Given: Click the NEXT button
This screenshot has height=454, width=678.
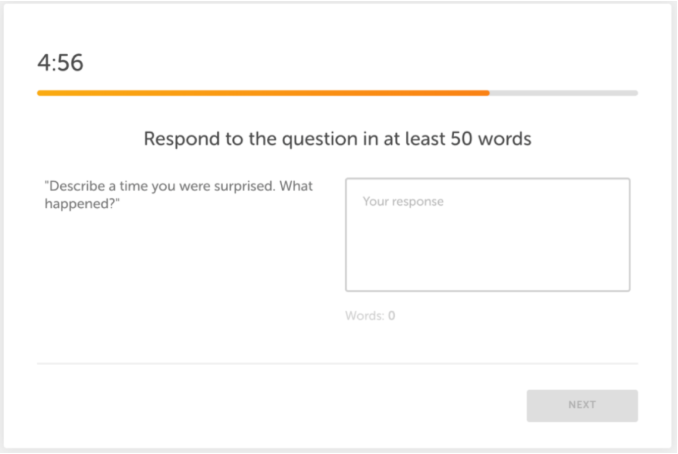Looking at the screenshot, I should point(582,406).
